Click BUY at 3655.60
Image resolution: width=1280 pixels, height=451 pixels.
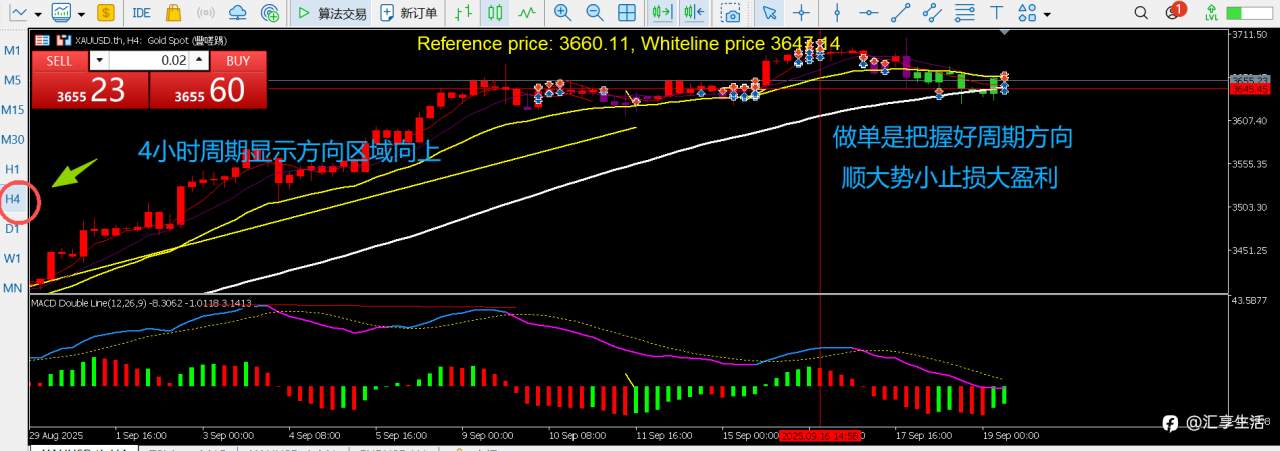point(209,89)
